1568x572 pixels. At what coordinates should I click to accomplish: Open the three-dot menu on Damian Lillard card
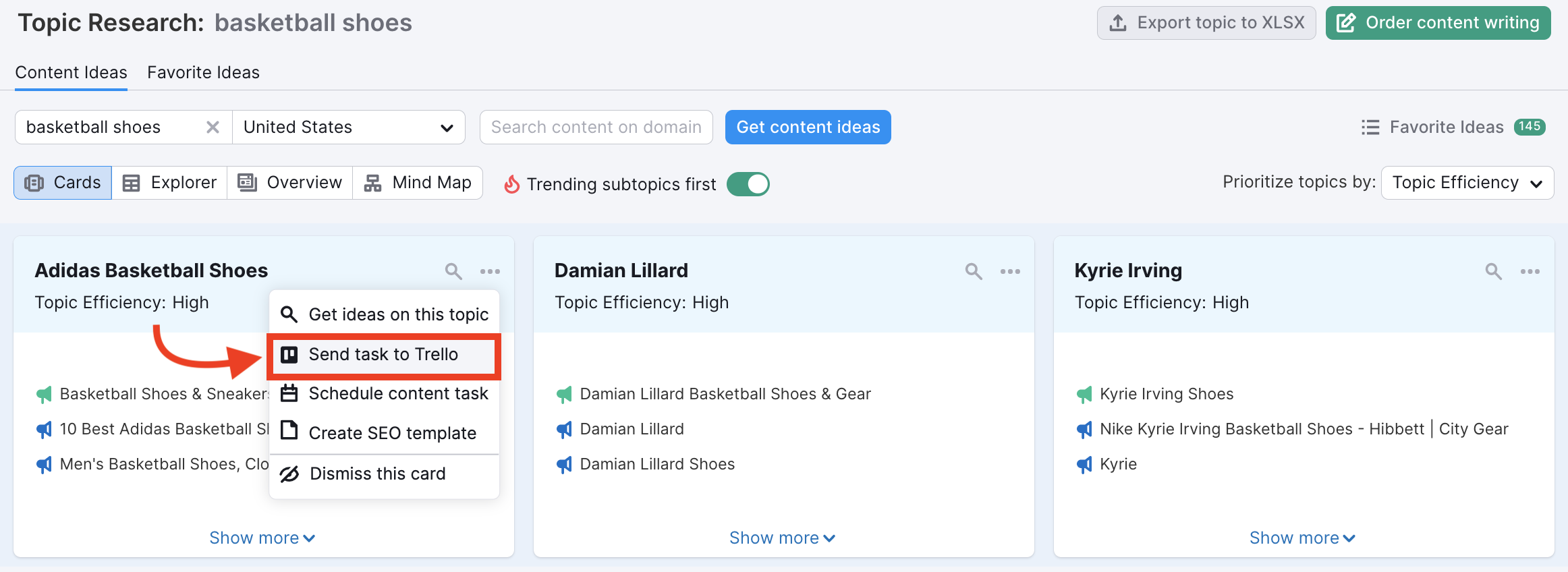(1010, 271)
